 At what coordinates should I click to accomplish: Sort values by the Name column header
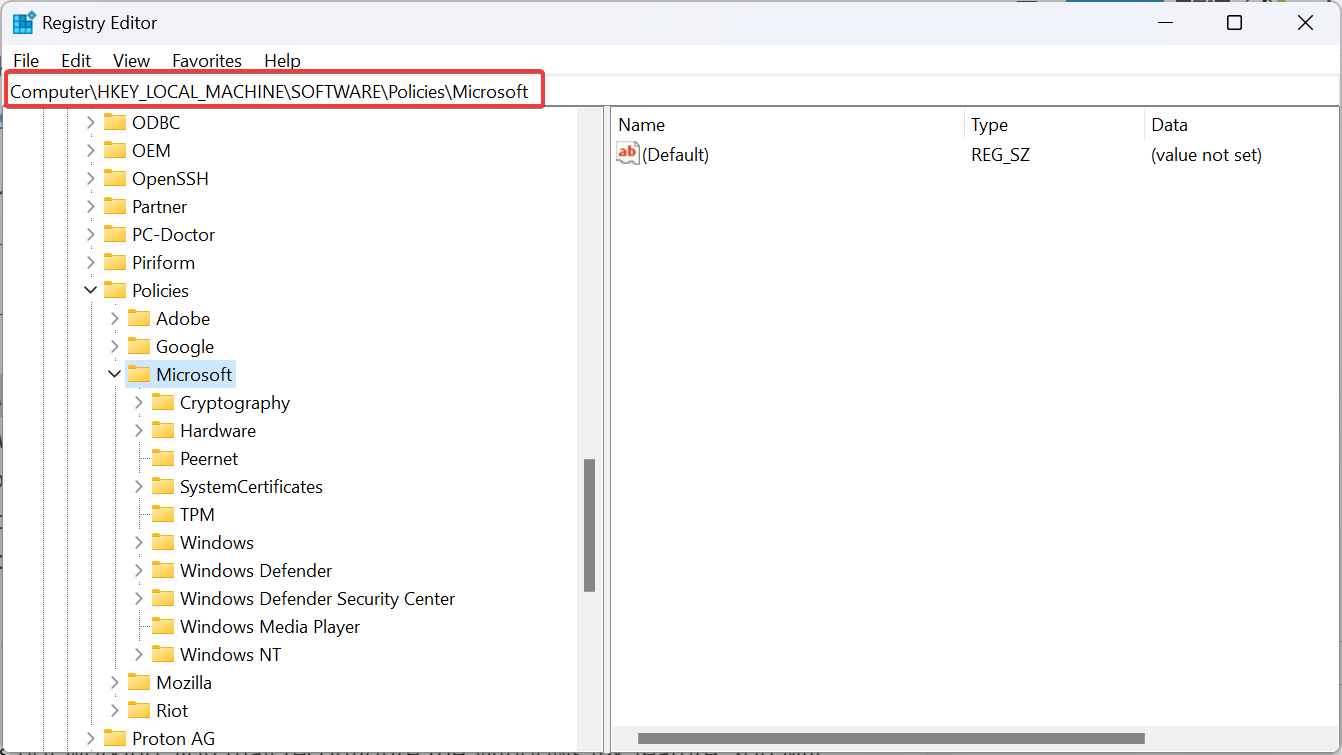[x=788, y=125]
